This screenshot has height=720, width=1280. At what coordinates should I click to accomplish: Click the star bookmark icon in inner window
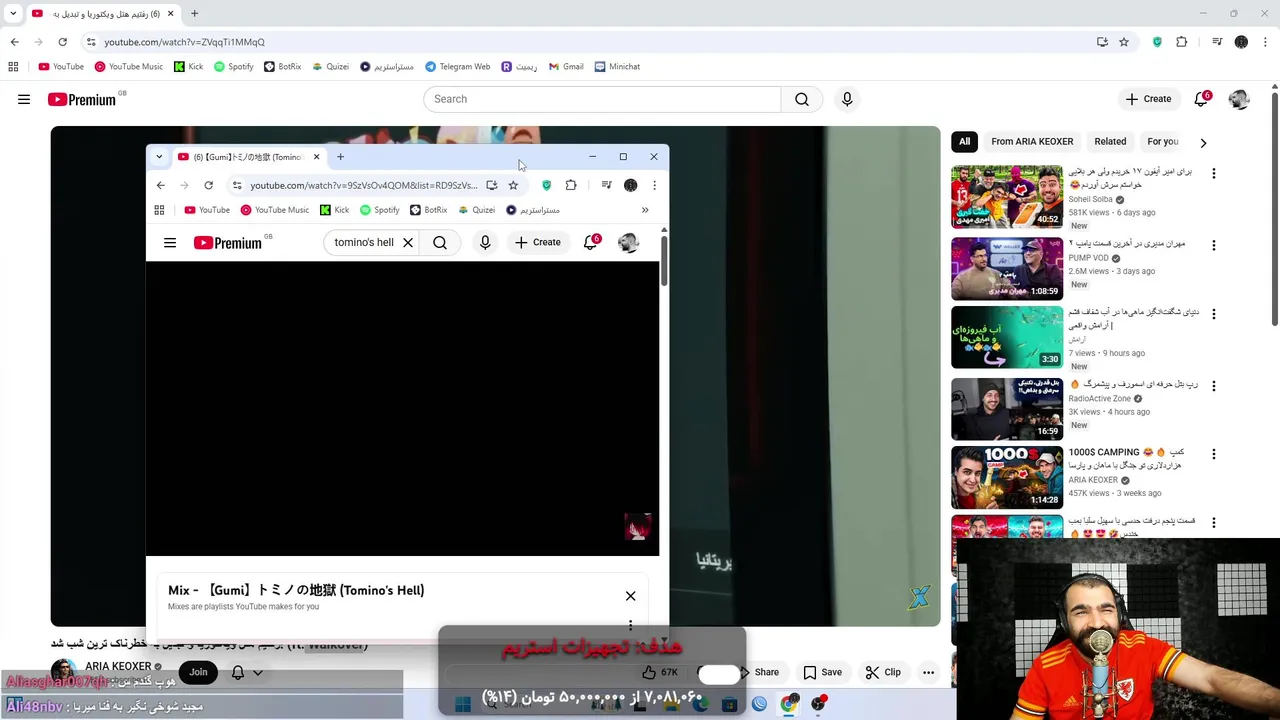tap(513, 185)
